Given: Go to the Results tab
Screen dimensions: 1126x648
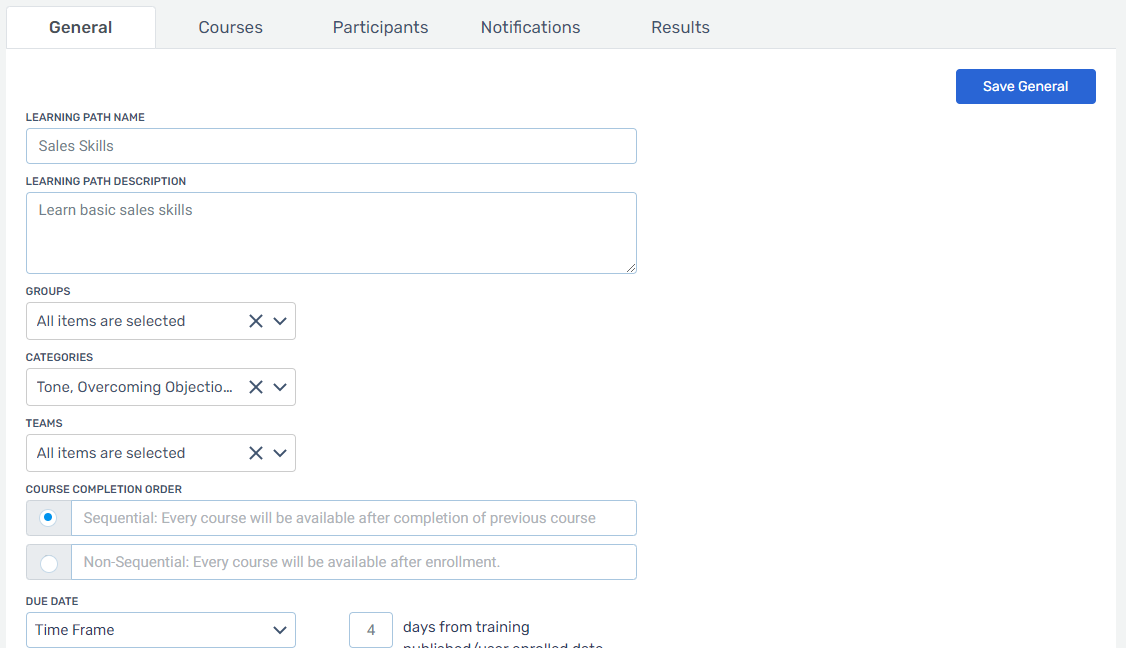Looking at the screenshot, I should coord(680,27).
